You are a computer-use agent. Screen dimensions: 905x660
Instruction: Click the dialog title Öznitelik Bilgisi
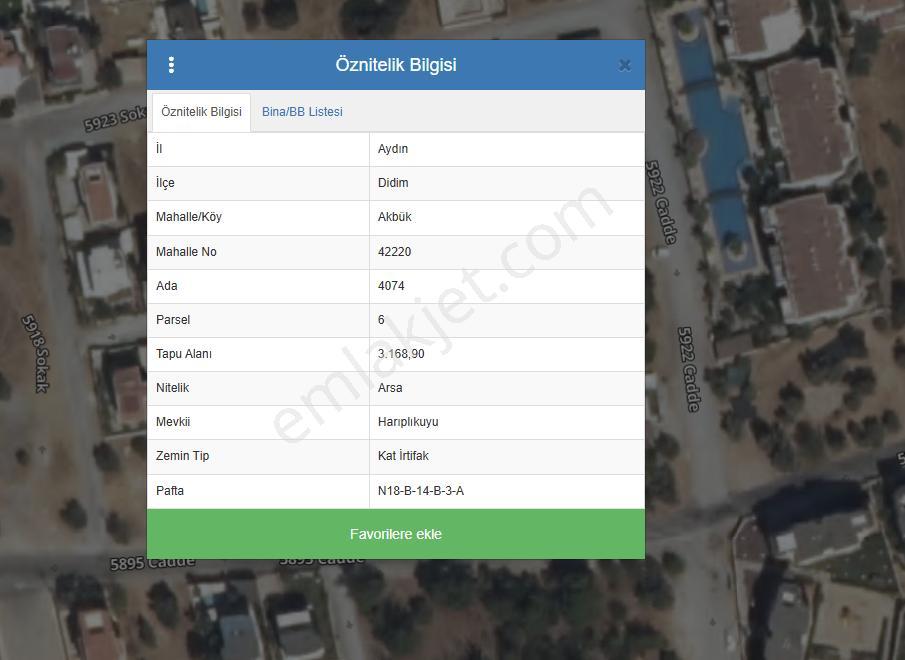tap(396, 65)
